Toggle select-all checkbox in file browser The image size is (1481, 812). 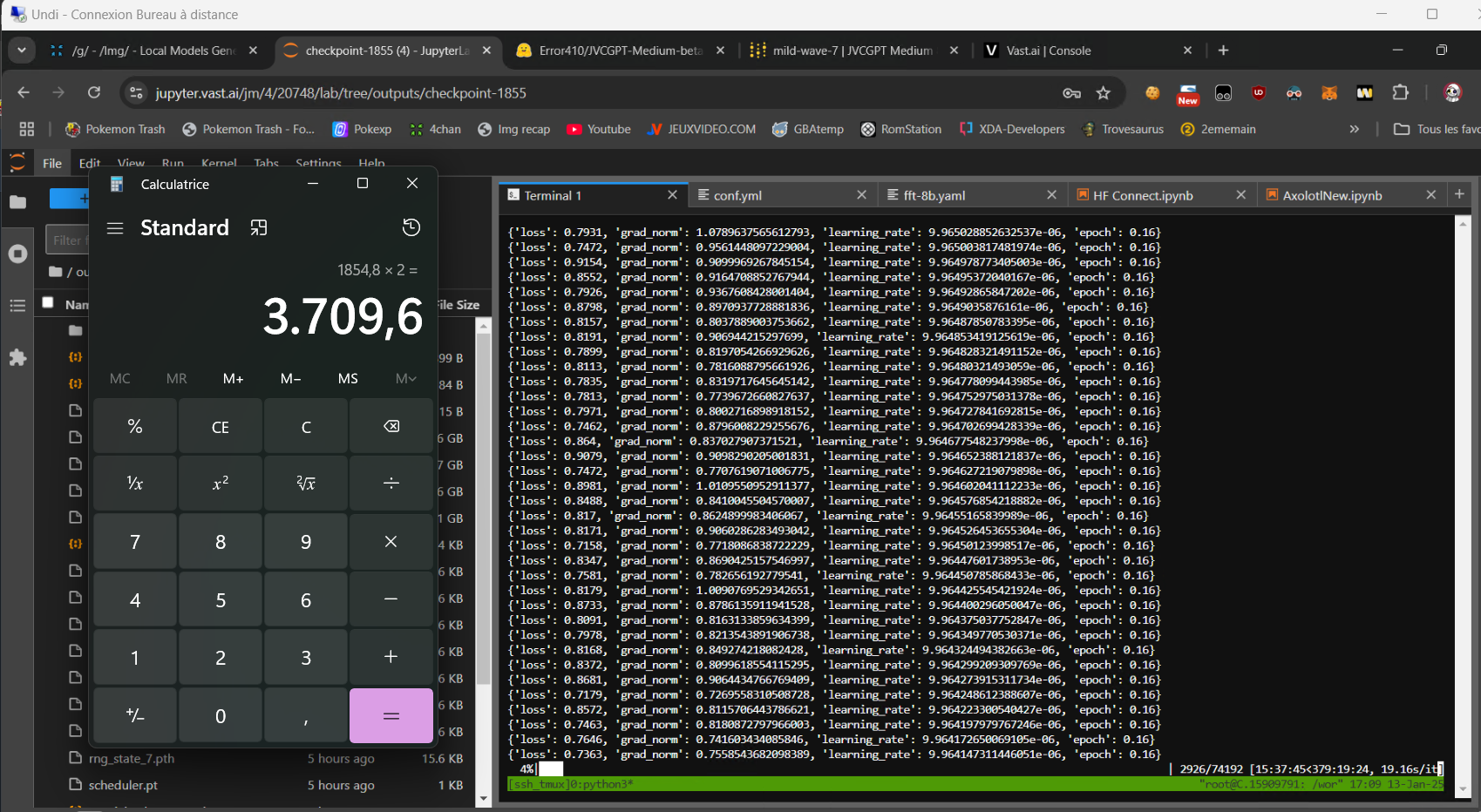48,303
